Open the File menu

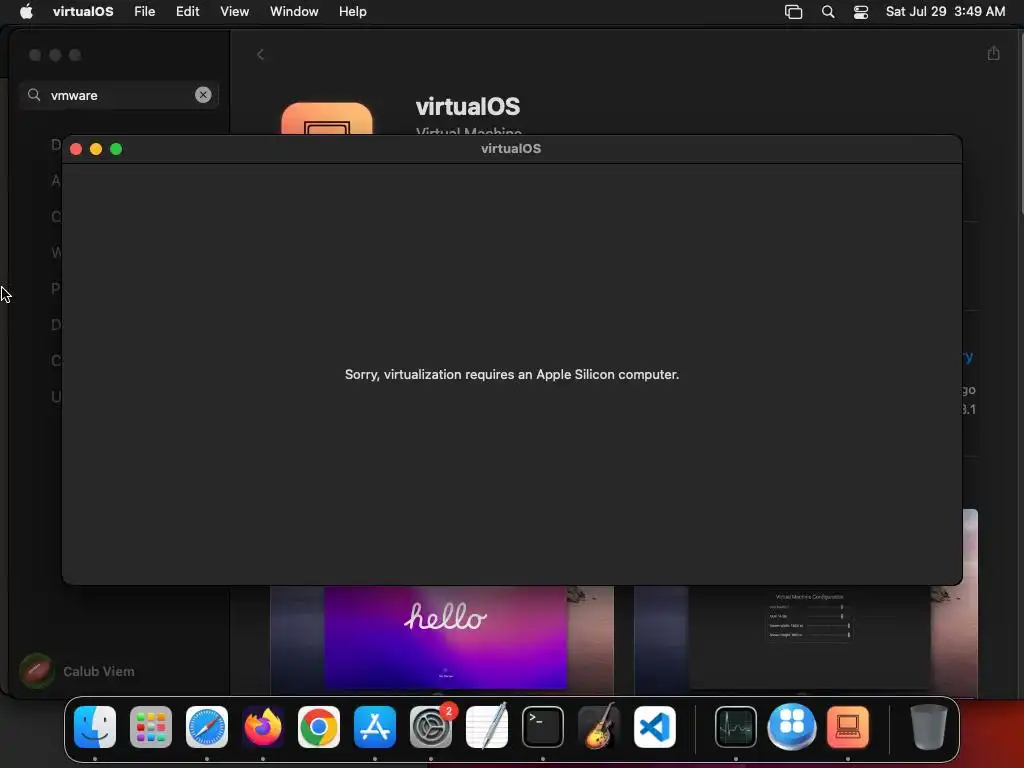click(144, 11)
